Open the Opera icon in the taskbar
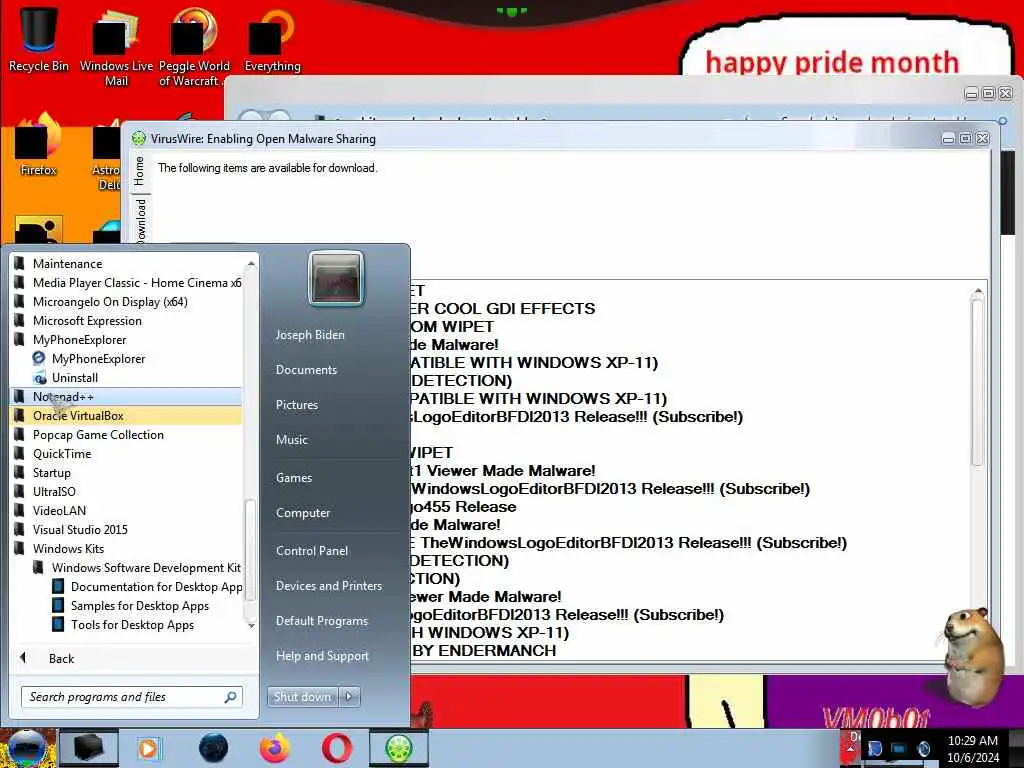The image size is (1024, 768). point(336,748)
